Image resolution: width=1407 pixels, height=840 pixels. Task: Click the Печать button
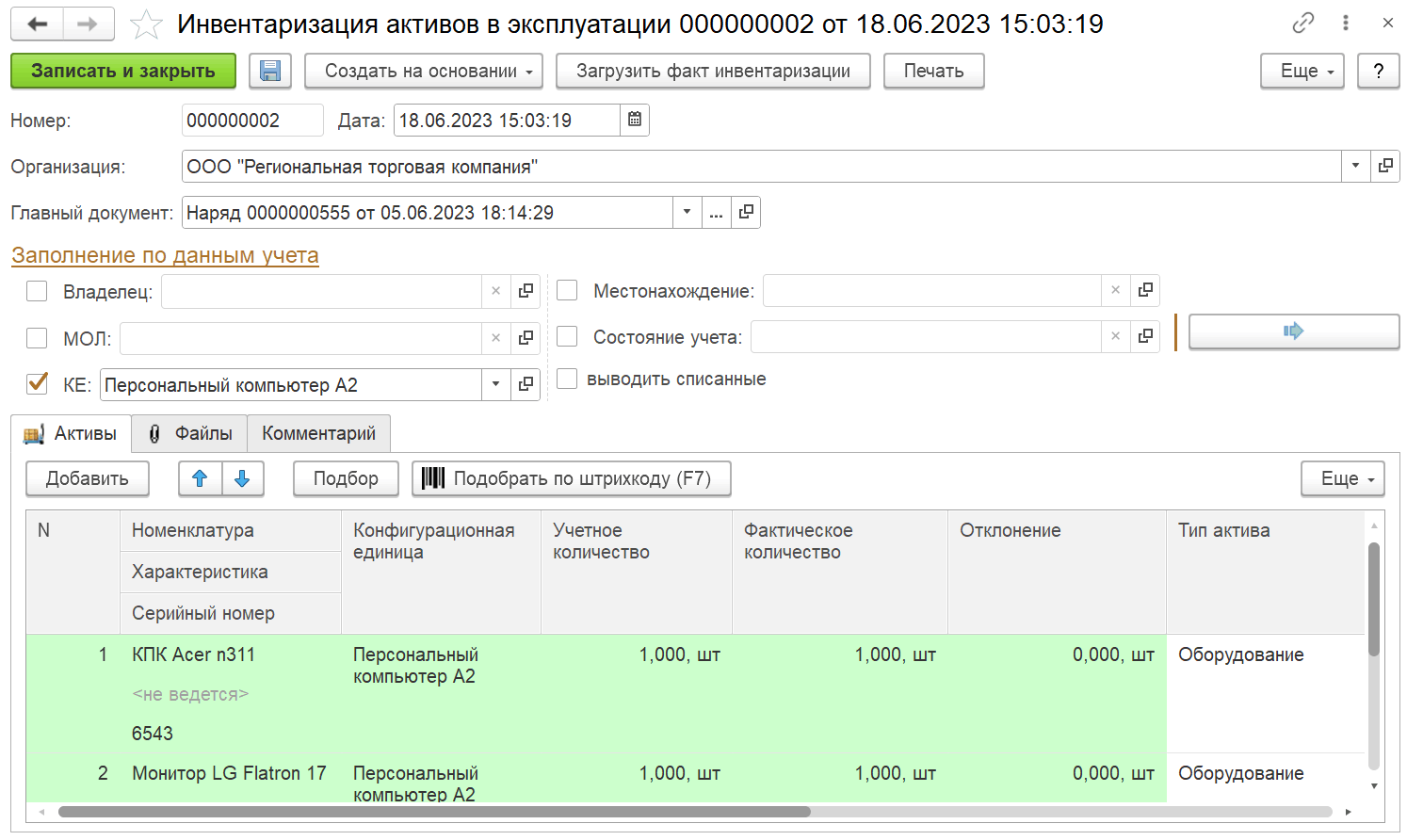click(x=934, y=71)
